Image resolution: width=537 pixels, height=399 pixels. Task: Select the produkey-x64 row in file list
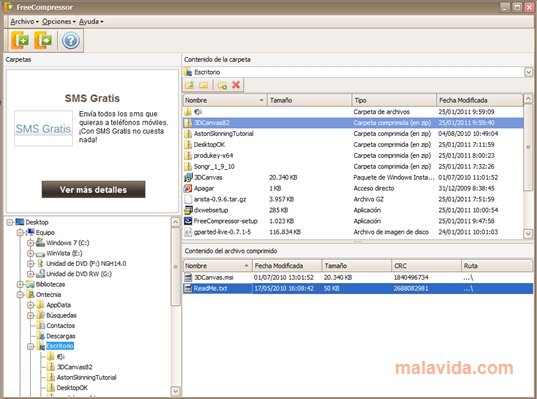click(x=353, y=155)
